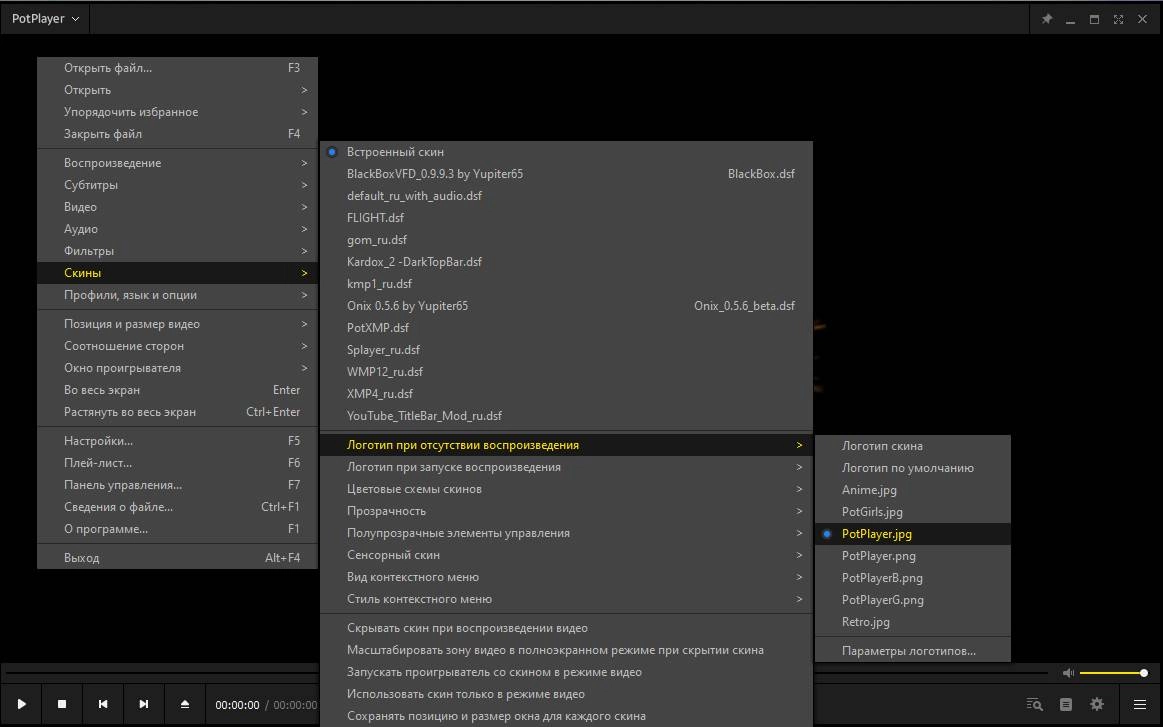Open Сенсорный скин submenu

pyautogui.click(x=567, y=555)
